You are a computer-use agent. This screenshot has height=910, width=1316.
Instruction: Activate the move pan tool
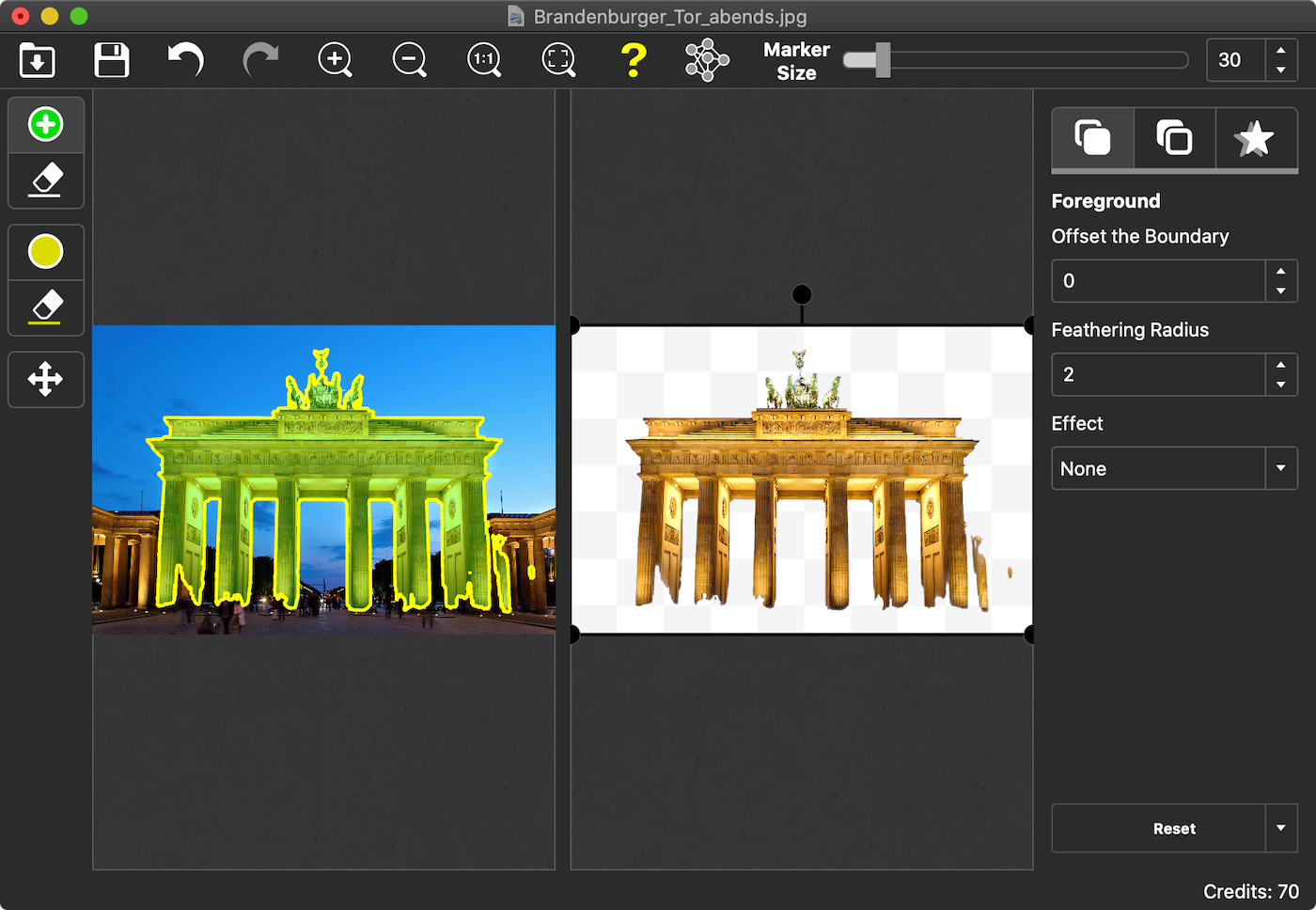point(46,380)
